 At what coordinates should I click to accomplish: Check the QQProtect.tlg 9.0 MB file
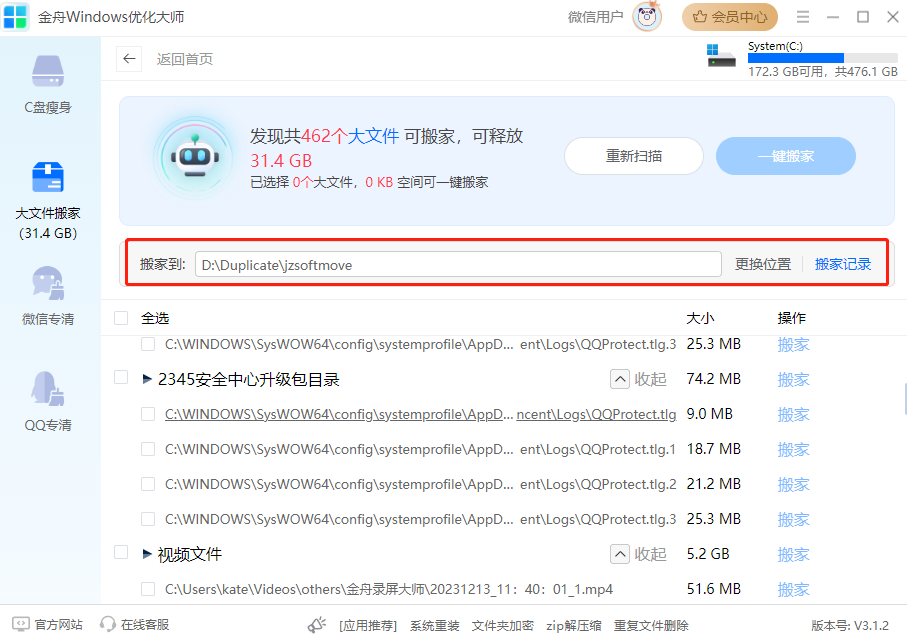[148, 414]
